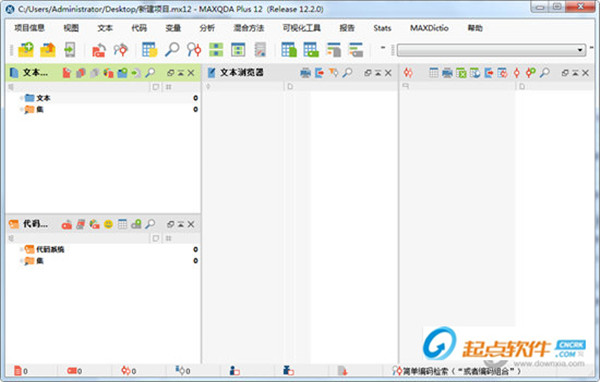
Task: Open the 混合方法 menu
Action: click(x=249, y=28)
